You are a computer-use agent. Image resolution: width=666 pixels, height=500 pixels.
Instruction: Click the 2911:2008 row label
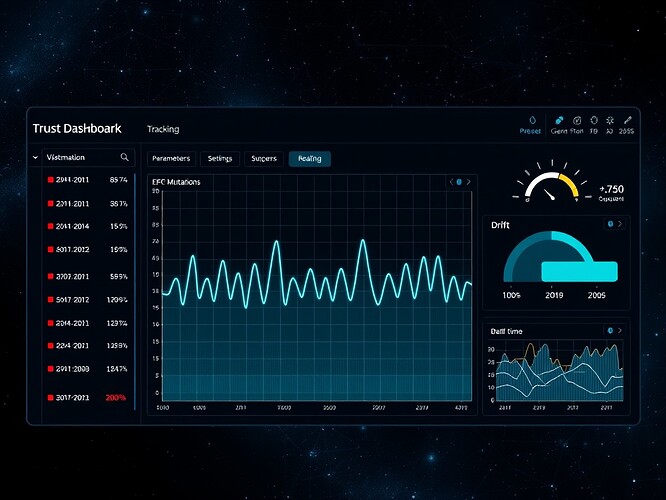point(73,369)
